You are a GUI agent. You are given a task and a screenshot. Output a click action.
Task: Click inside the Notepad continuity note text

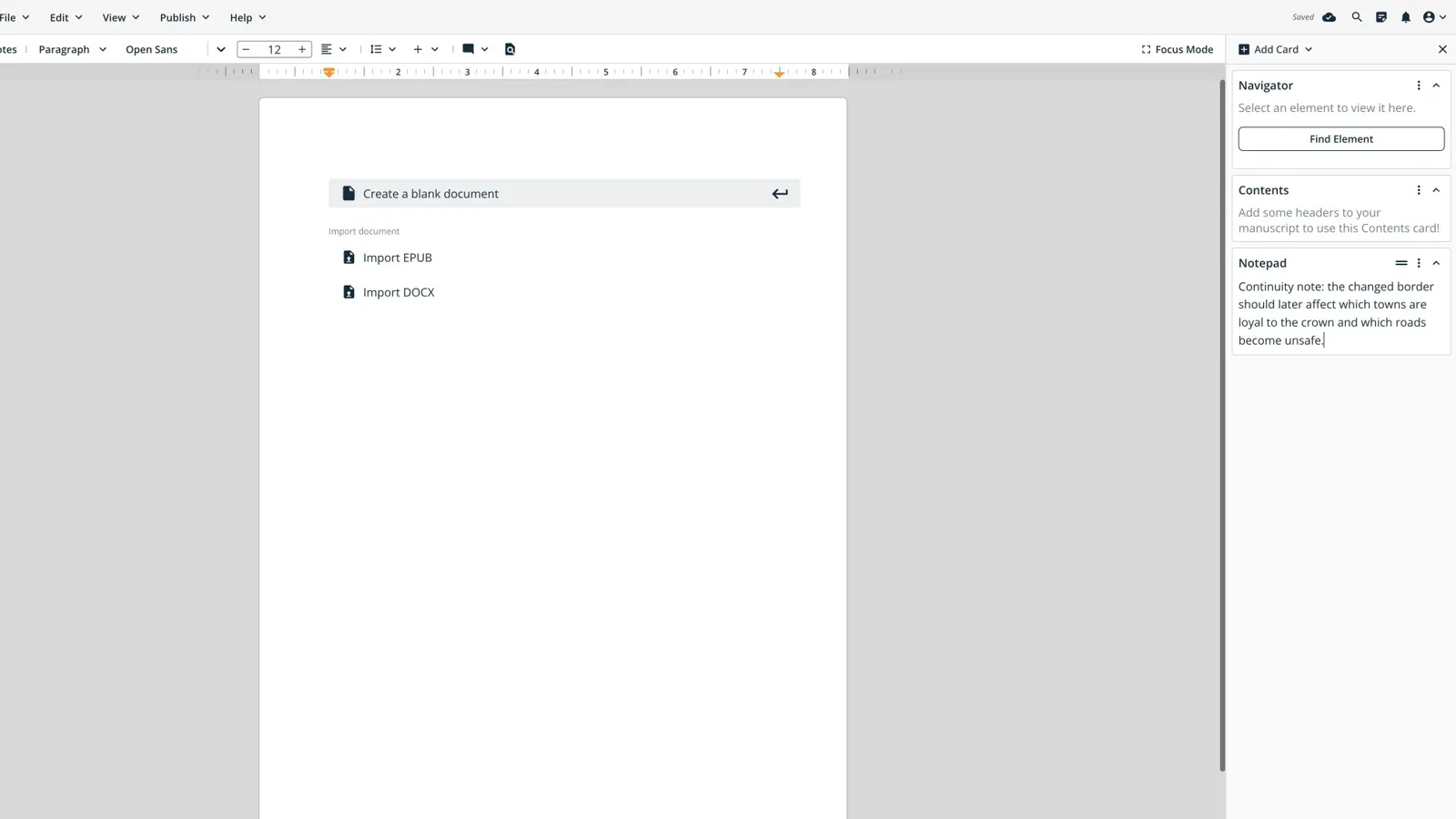pos(1336,313)
